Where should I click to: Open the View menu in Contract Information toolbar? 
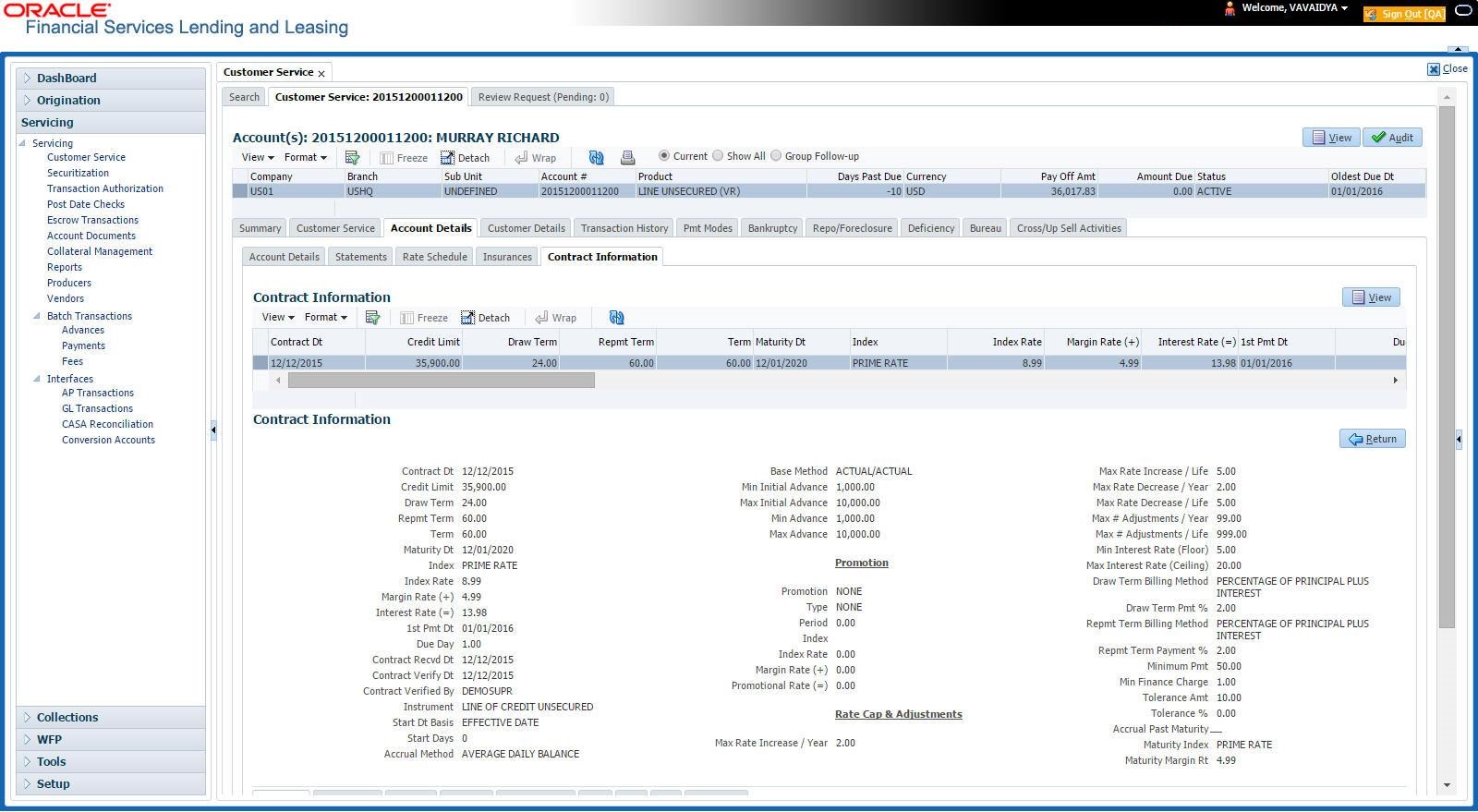(278, 318)
